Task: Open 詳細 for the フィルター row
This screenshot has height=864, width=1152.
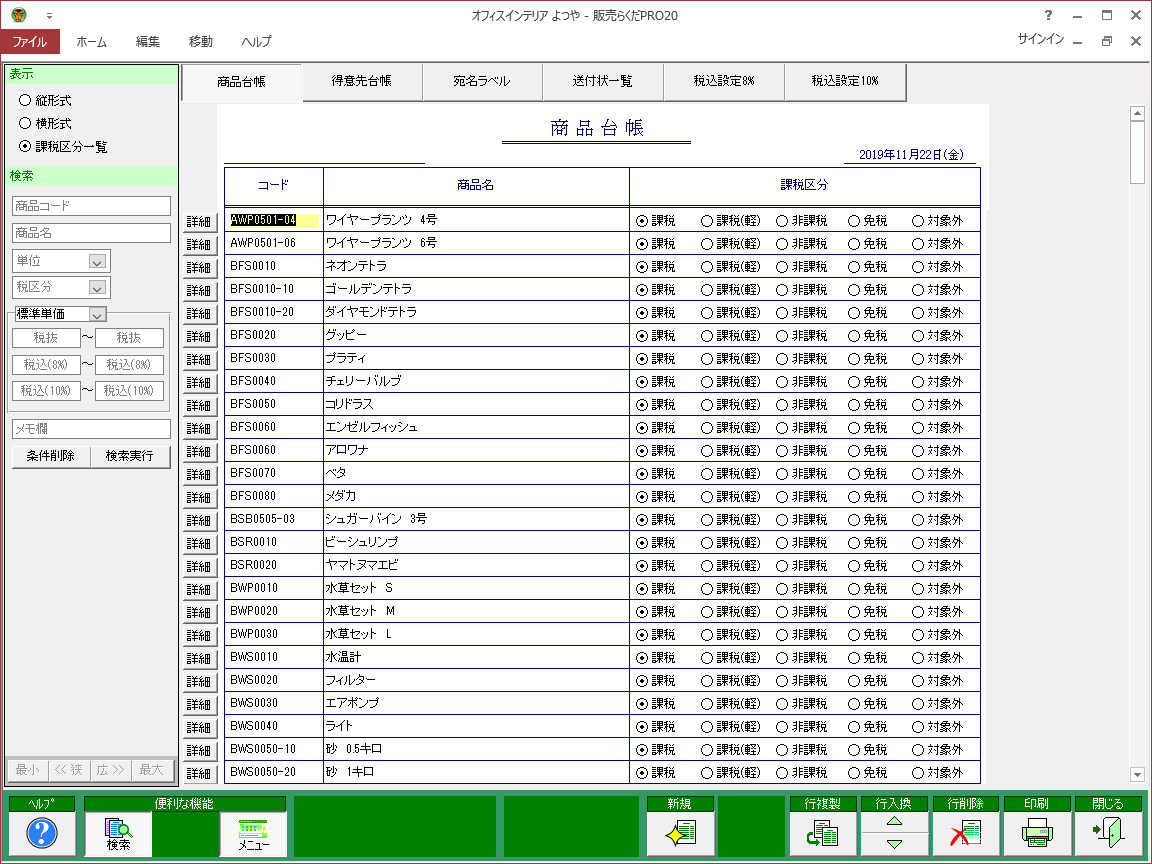Action: [x=199, y=681]
